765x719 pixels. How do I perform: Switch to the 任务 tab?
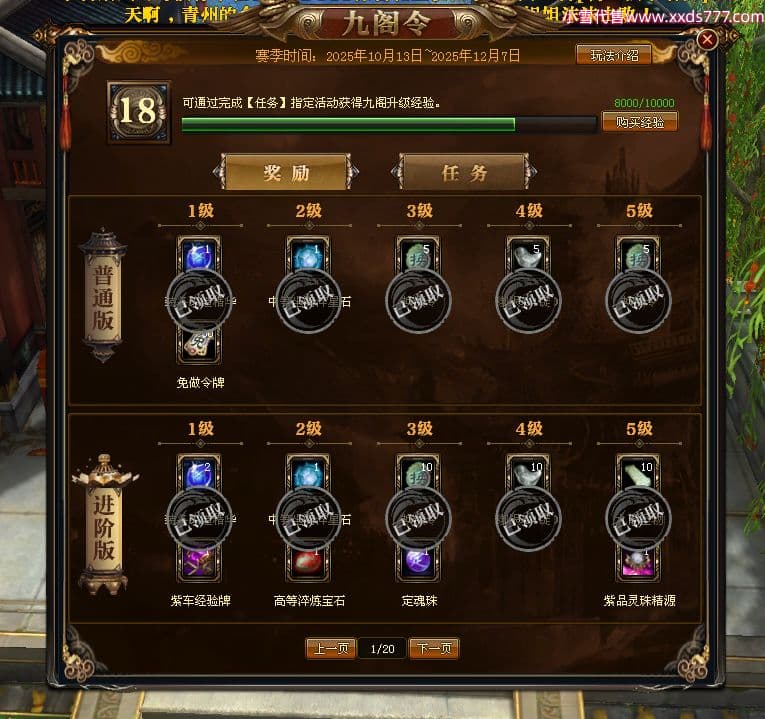[x=464, y=172]
